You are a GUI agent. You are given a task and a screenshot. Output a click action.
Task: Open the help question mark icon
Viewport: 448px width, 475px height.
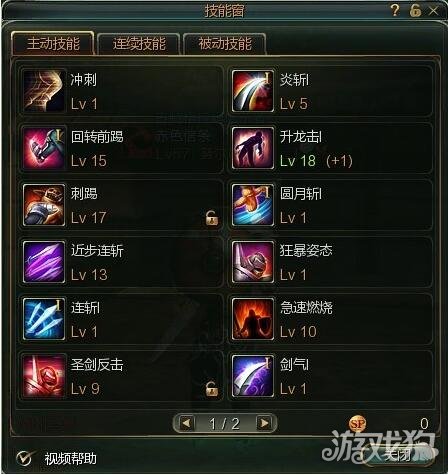click(x=395, y=10)
